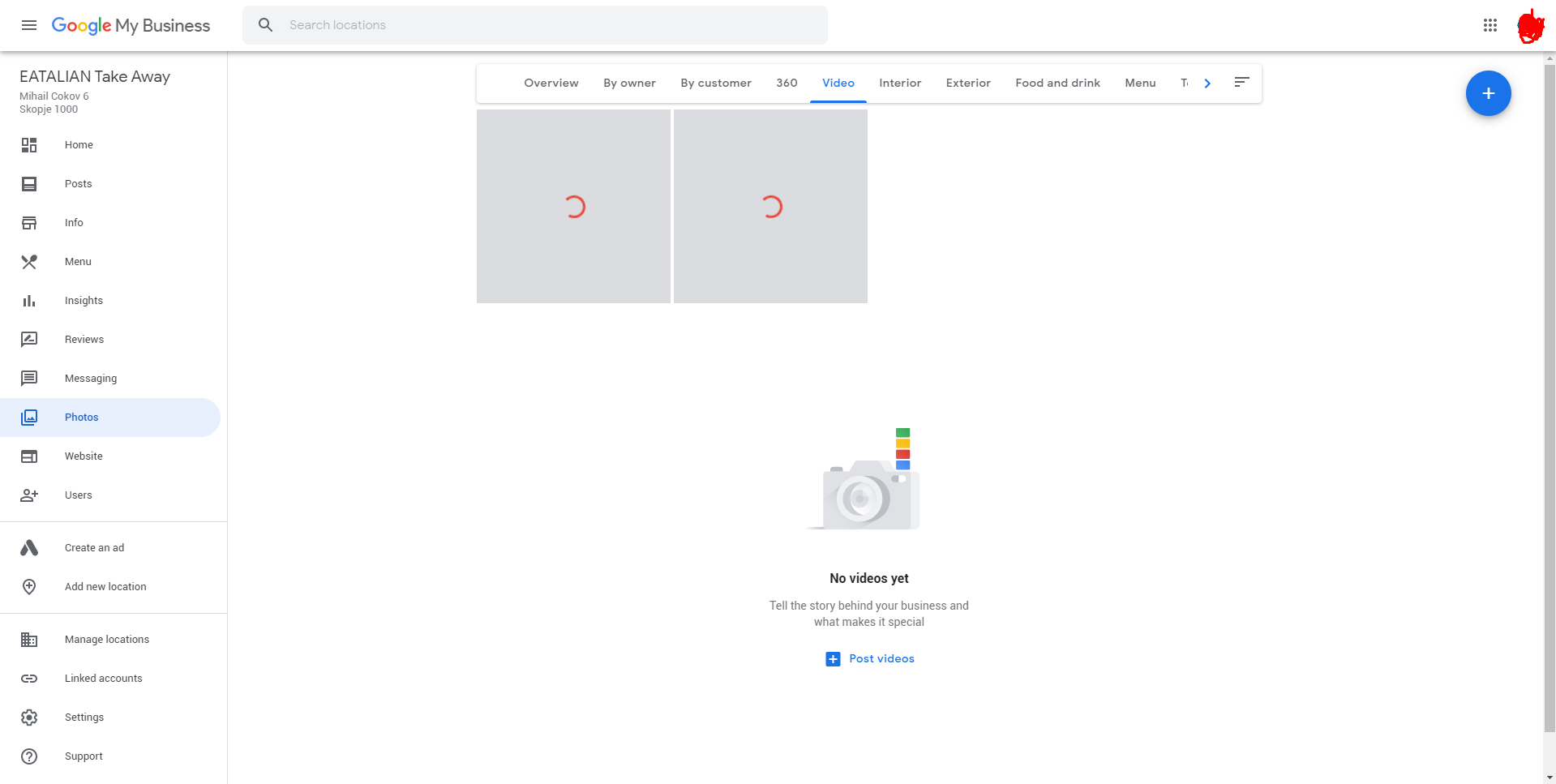This screenshot has height=784, width=1556.
Task: Switch to the By owner tab
Action: (x=630, y=84)
